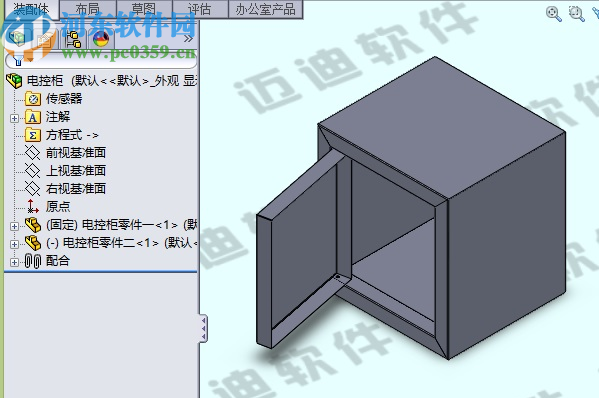Viewport: 601px width, 398px height.
Task: Click the 注解 A folder icon
Action: click(33, 117)
